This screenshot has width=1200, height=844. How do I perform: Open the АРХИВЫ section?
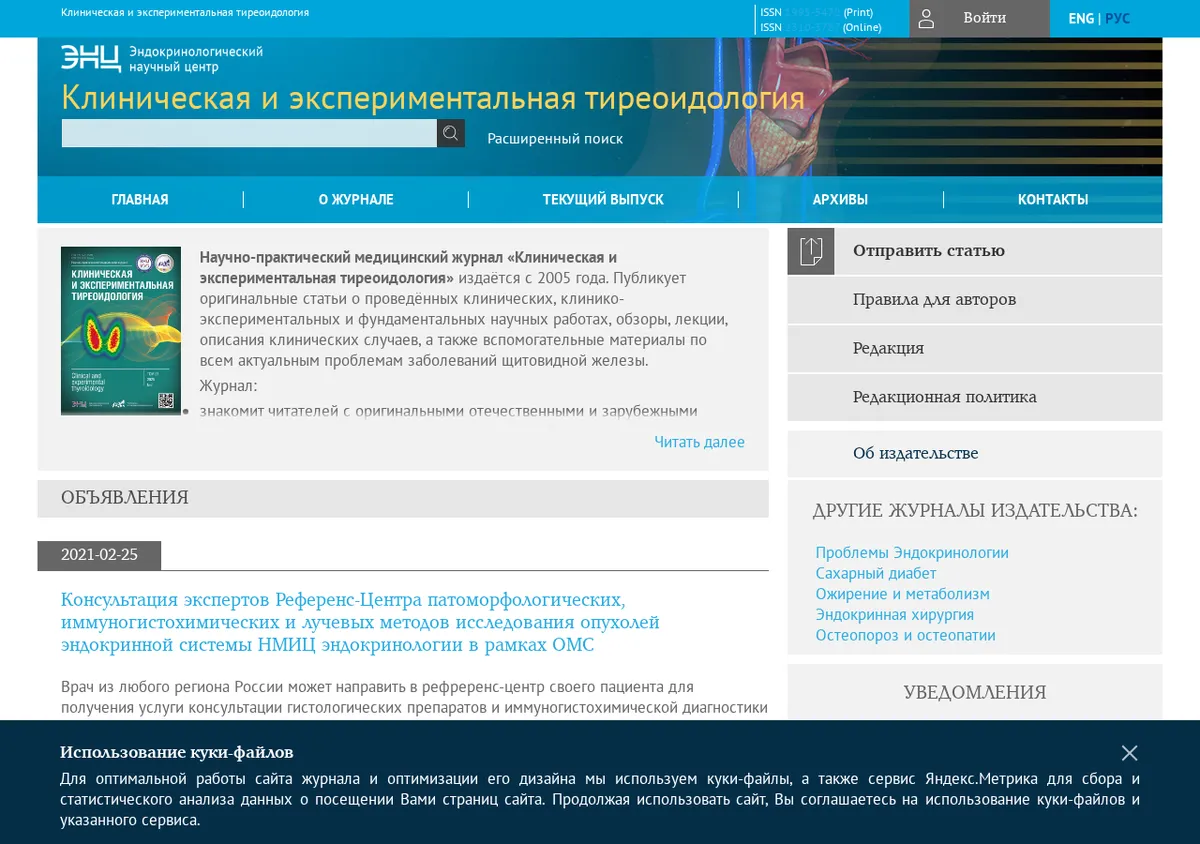click(840, 200)
